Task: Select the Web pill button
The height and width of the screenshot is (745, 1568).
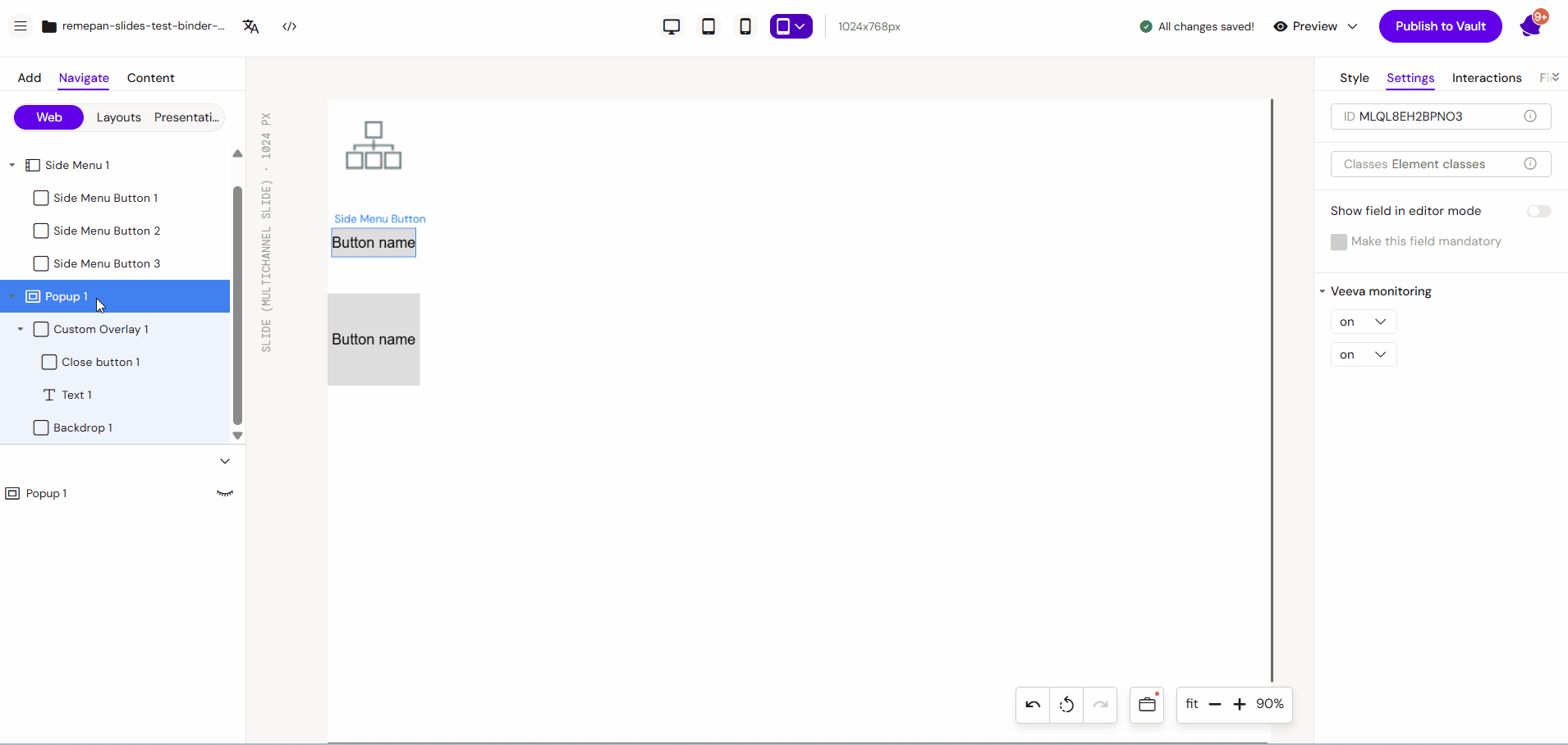Action: pos(49,117)
